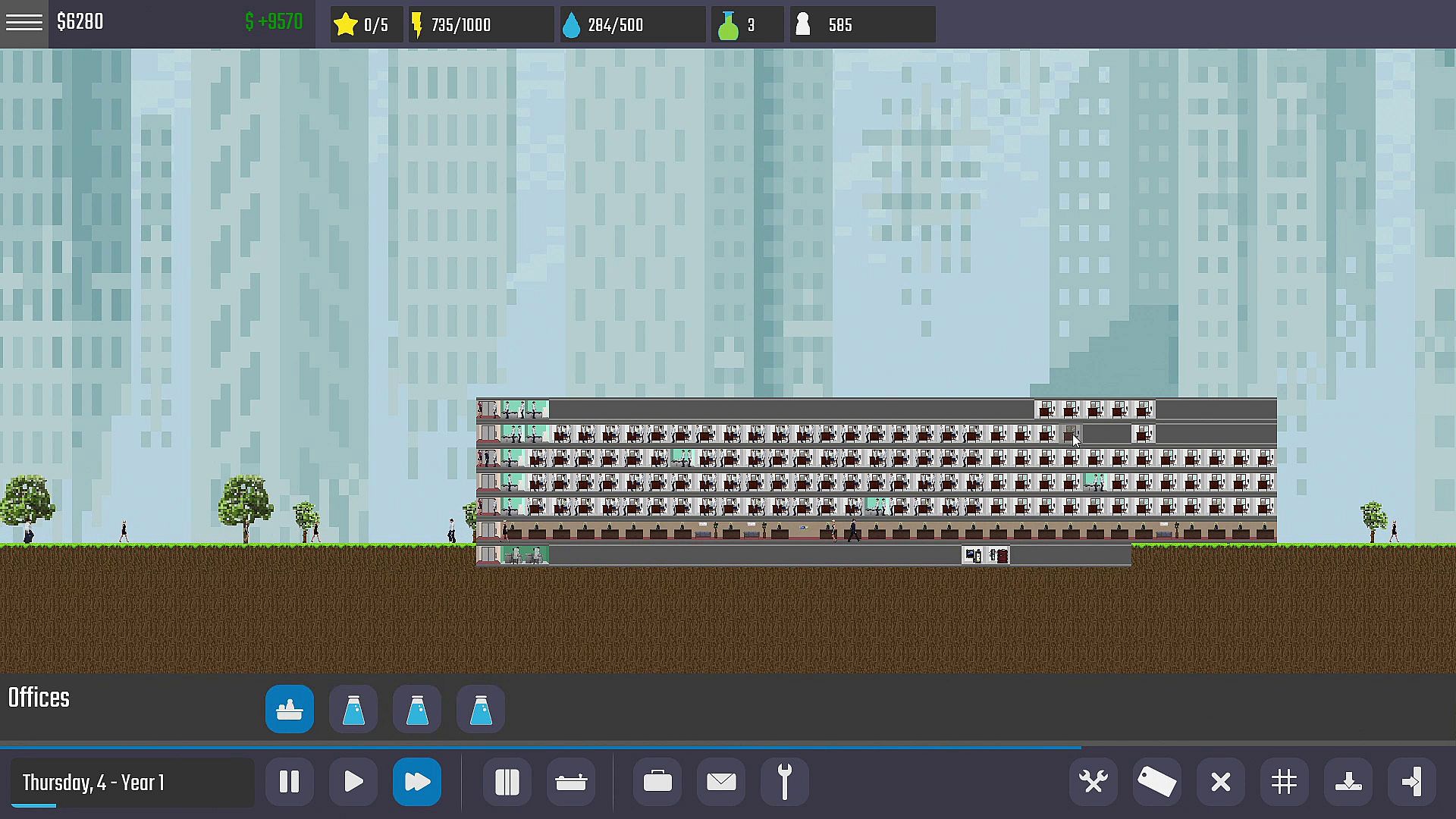Select the third flask office option
Screen dimensions: 1456x819
coord(481,709)
